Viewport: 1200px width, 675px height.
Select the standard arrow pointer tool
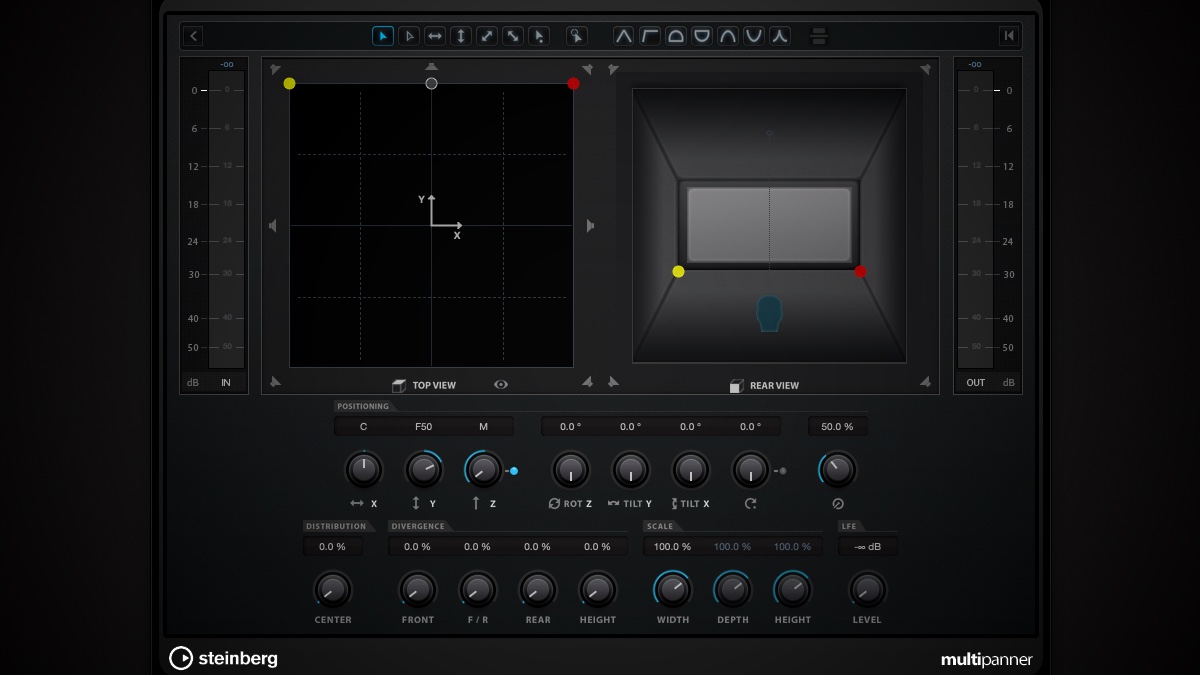coord(383,36)
